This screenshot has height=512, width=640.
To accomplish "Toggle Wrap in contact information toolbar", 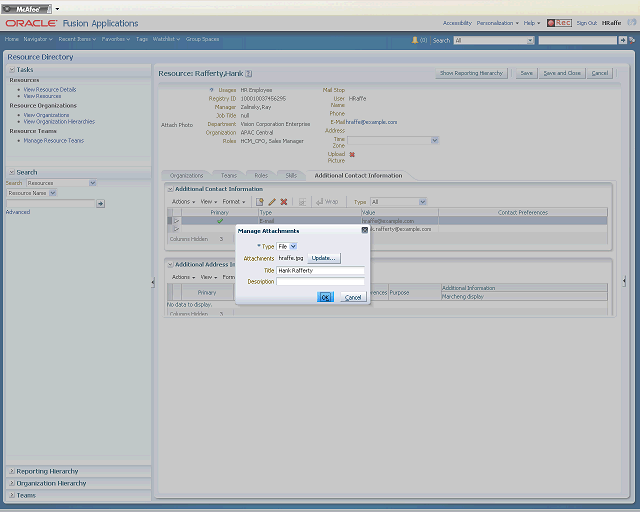I will click(x=327, y=202).
